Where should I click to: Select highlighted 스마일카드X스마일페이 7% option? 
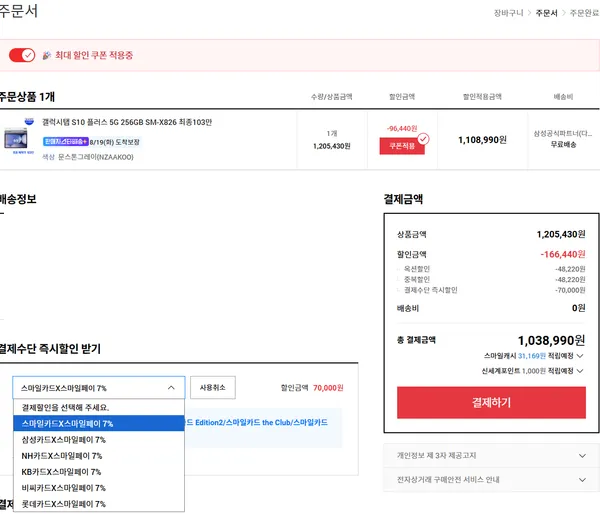[x=99, y=423]
